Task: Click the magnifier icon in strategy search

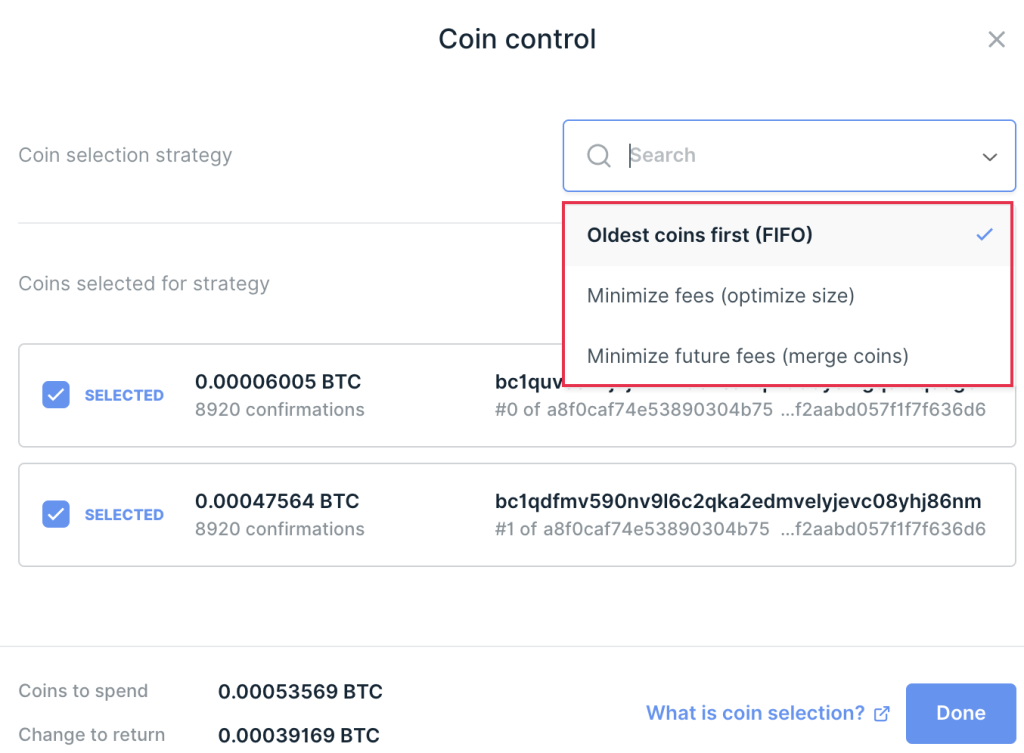Action: point(599,156)
